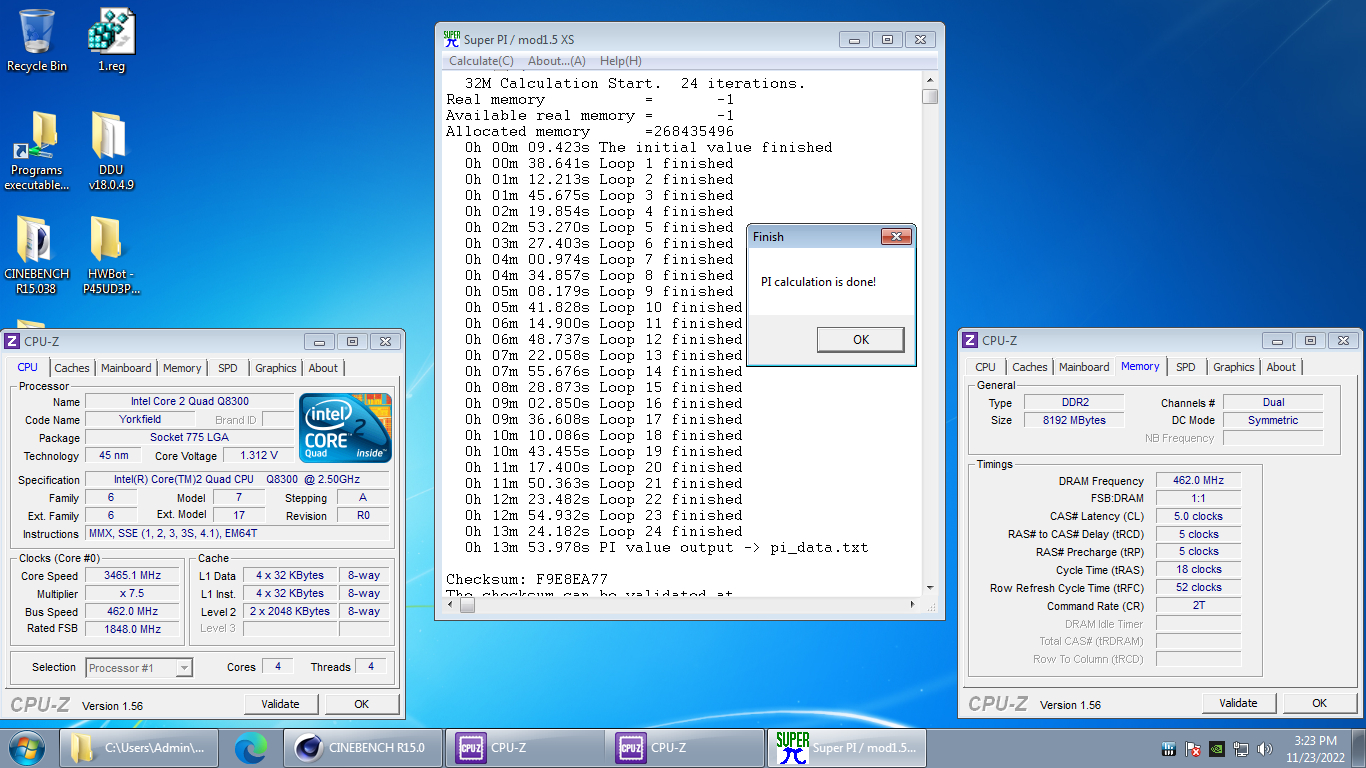Image resolution: width=1366 pixels, height=768 pixels.
Task: Click the Core Voltage value 1.312 V
Action: (x=259, y=456)
